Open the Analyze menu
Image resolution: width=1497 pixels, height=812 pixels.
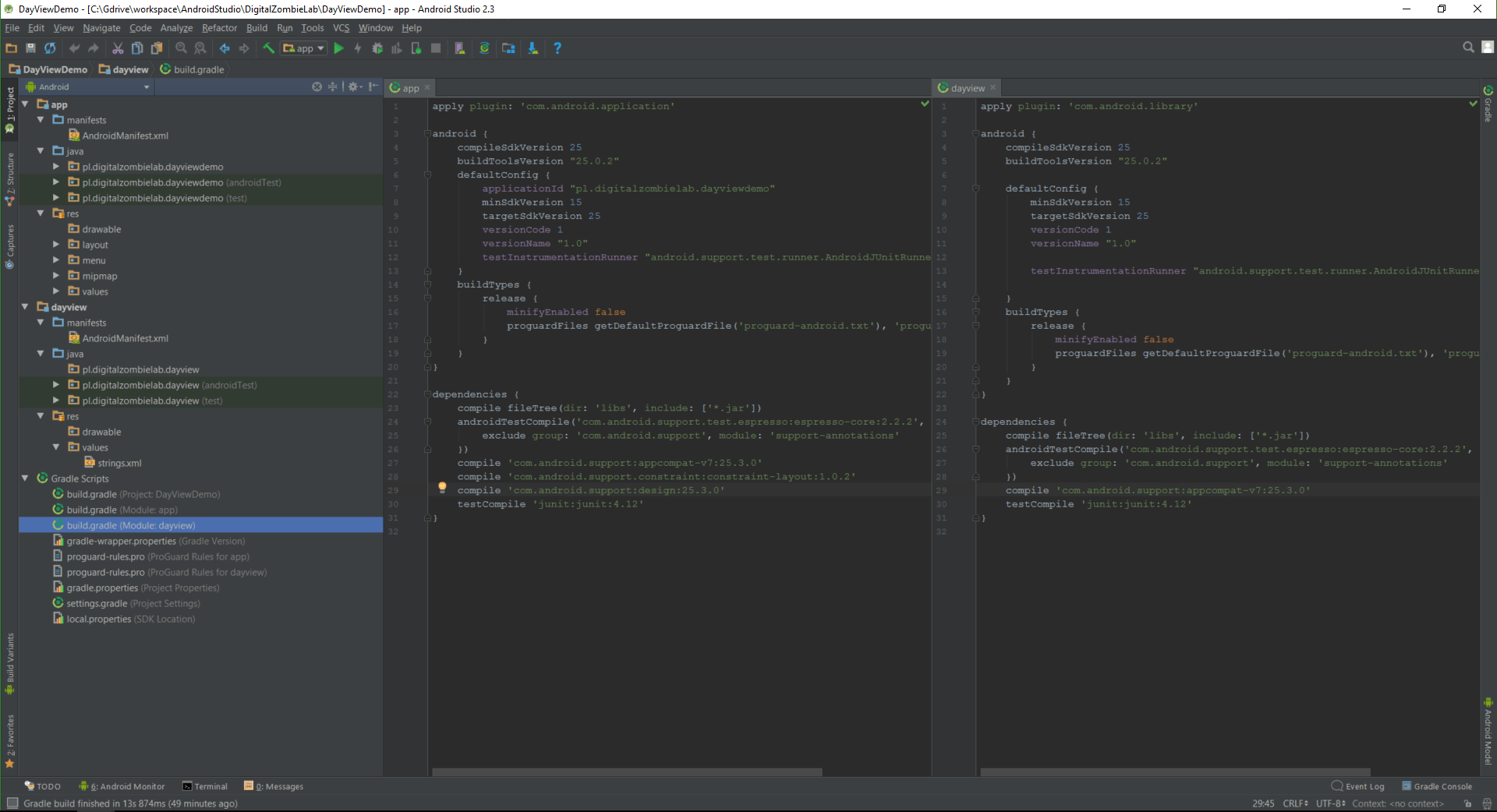(x=176, y=28)
